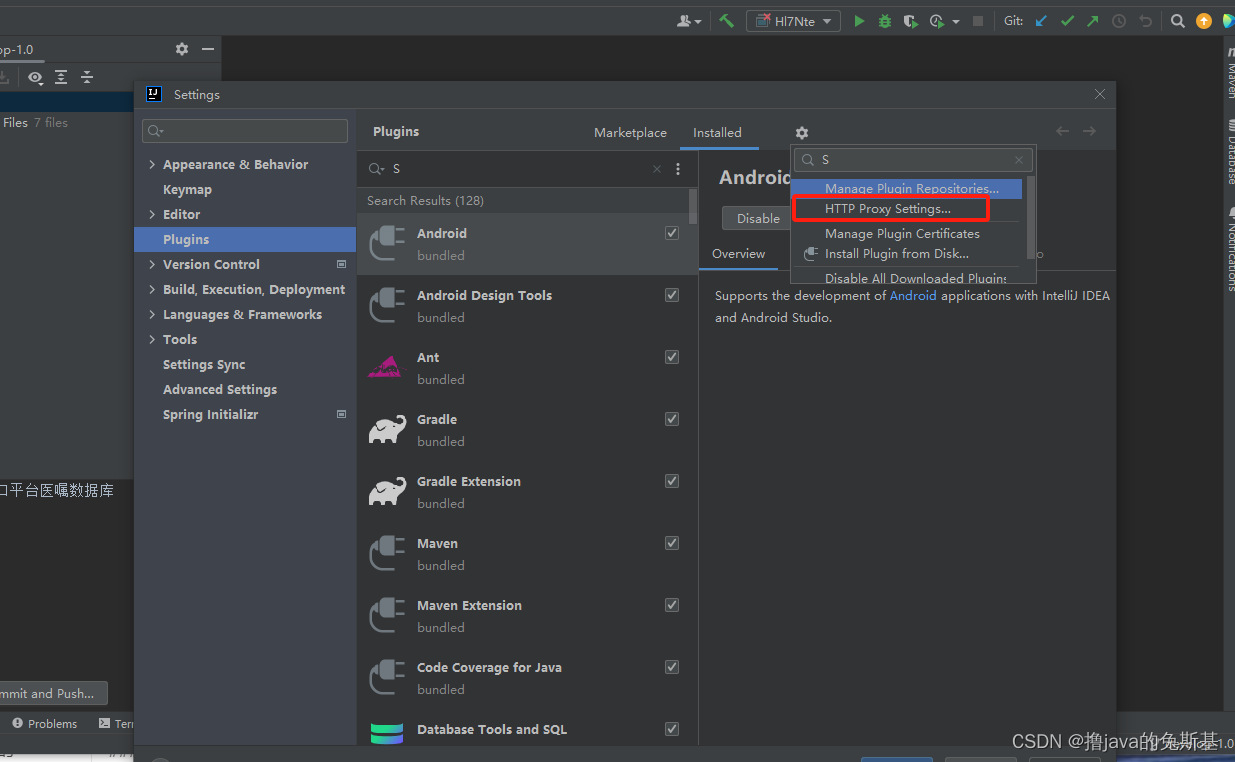Expand Build, Execution, Deployment node
The height and width of the screenshot is (762, 1235).
pos(152,289)
